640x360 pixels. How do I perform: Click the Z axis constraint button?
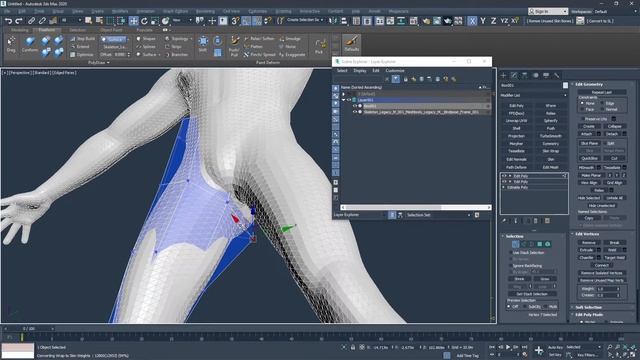493,21
